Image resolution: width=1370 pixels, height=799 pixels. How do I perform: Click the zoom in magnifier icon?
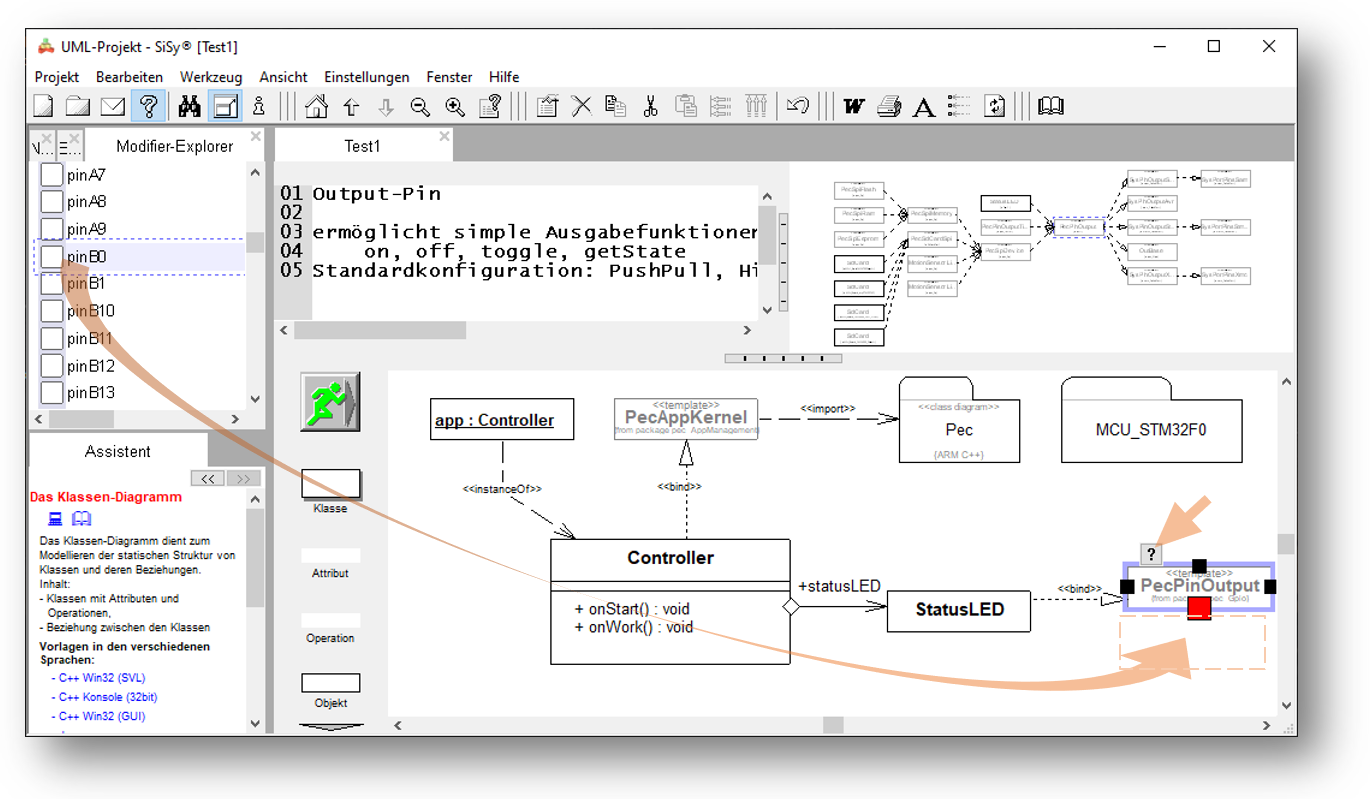pyautogui.click(x=455, y=106)
